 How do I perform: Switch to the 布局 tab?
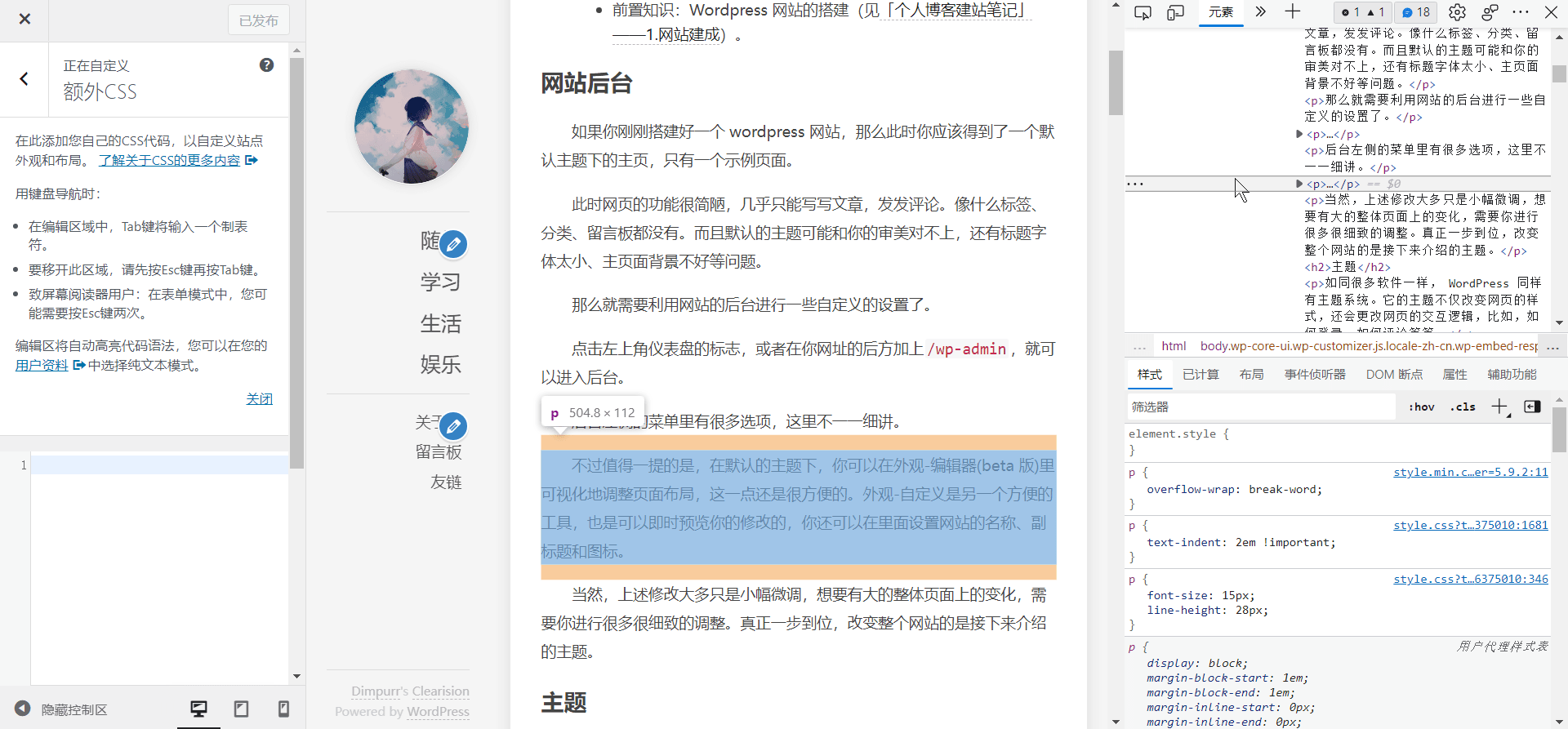pyautogui.click(x=1251, y=375)
